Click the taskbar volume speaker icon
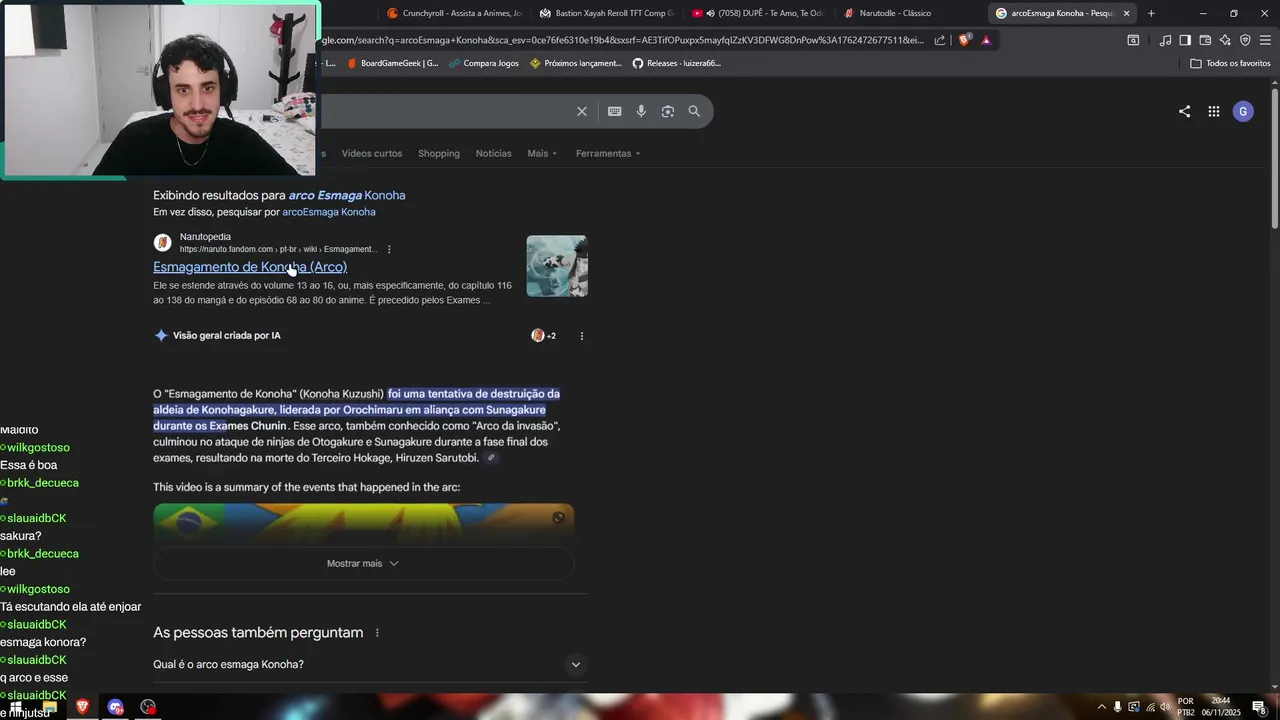 click(1165, 707)
